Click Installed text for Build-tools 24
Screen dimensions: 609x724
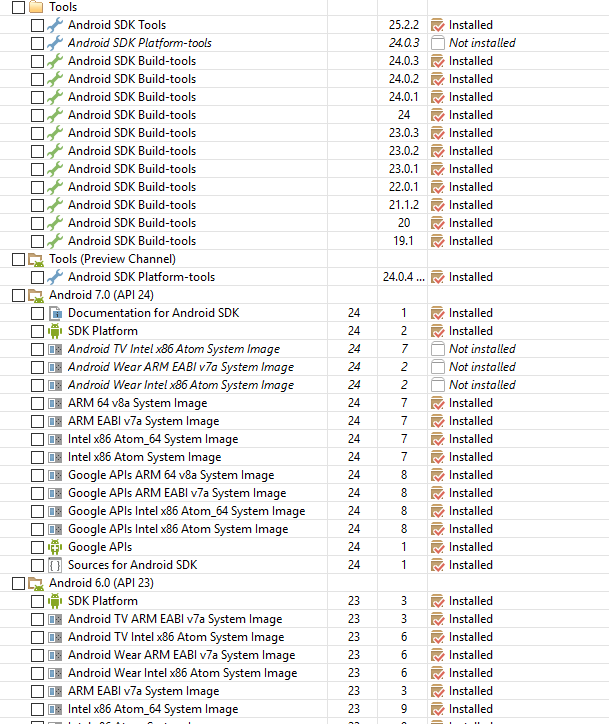(x=471, y=115)
